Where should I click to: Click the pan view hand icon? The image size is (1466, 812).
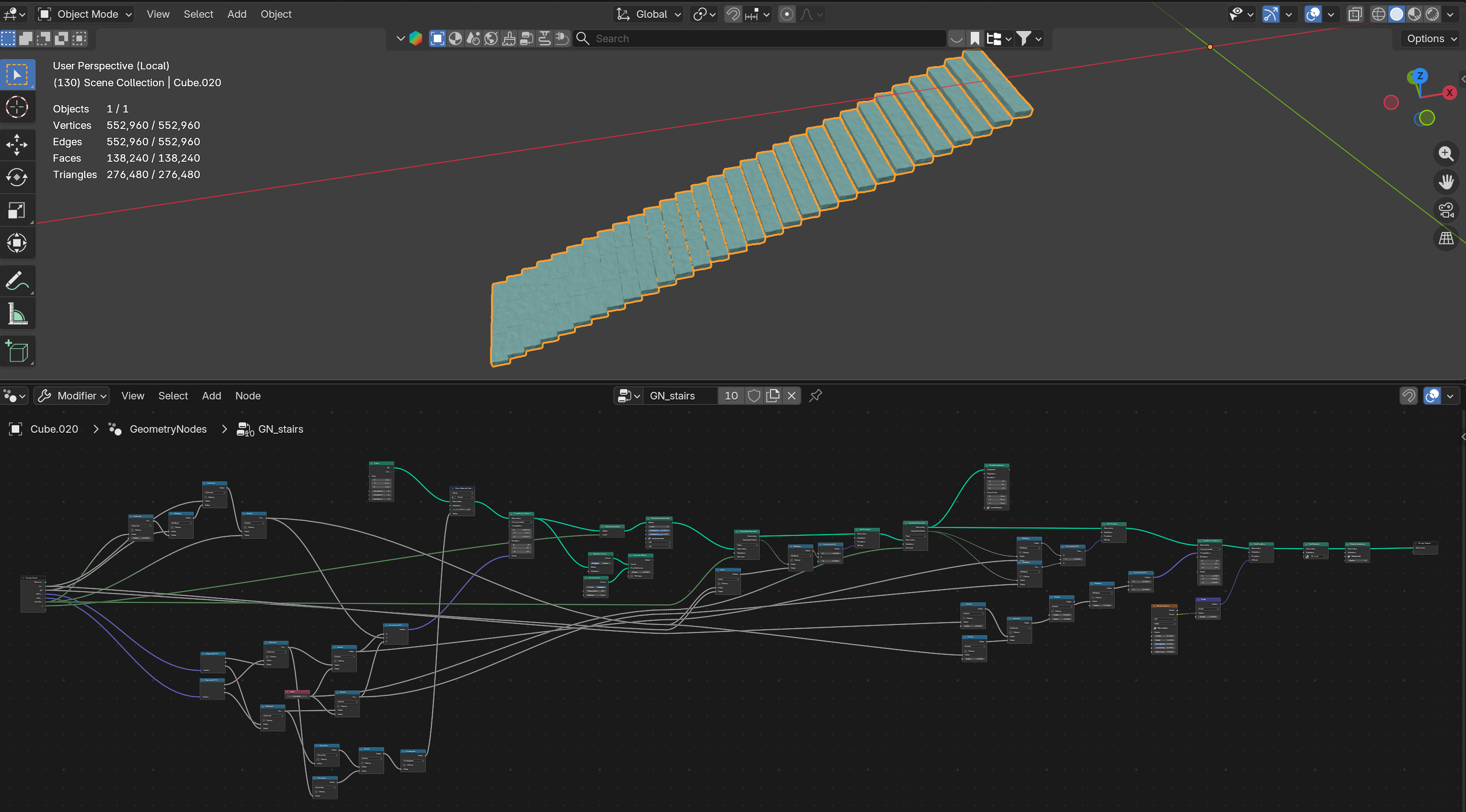(1446, 182)
